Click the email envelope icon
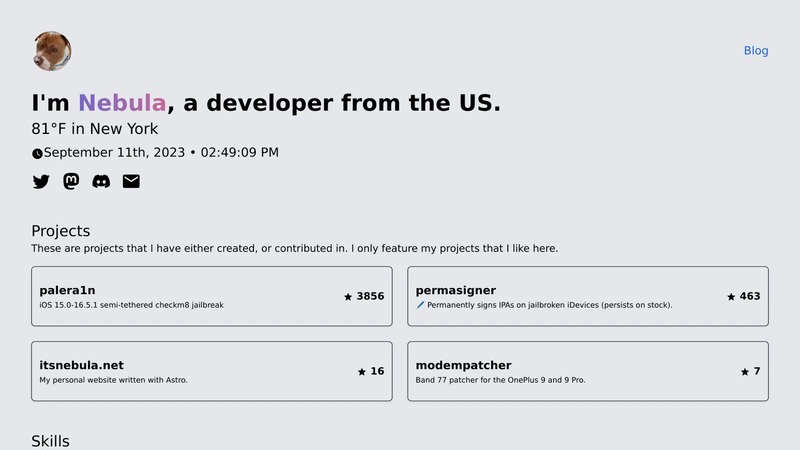This screenshot has height=450, width=800. 131,181
